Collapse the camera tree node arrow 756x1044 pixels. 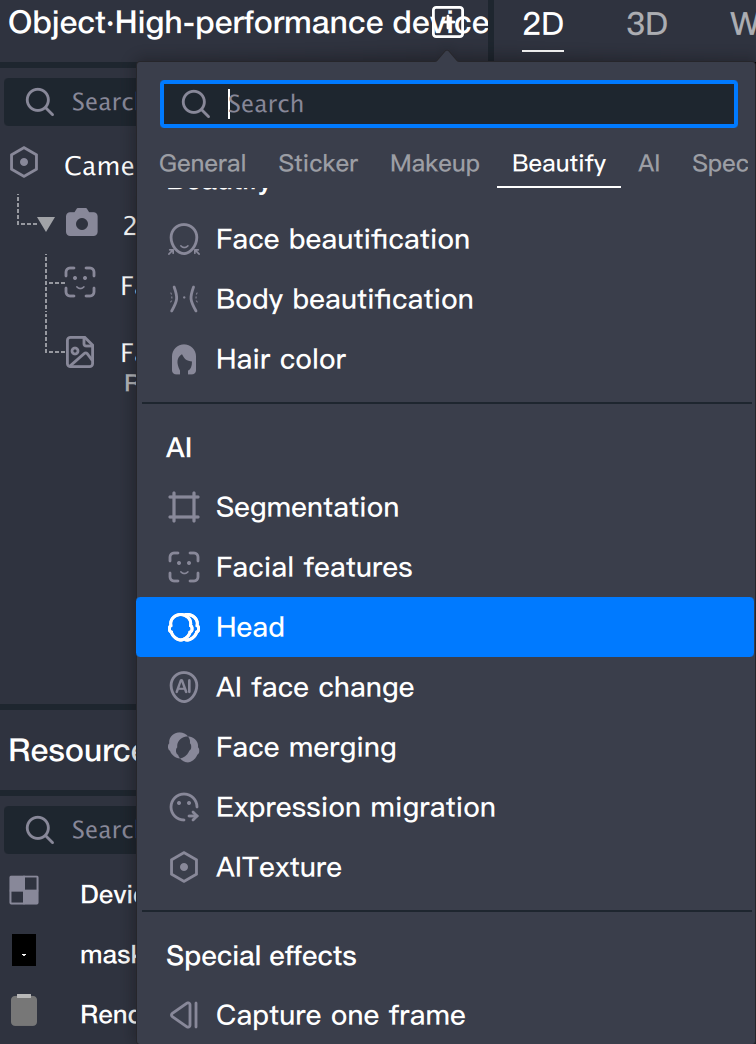point(46,225)
